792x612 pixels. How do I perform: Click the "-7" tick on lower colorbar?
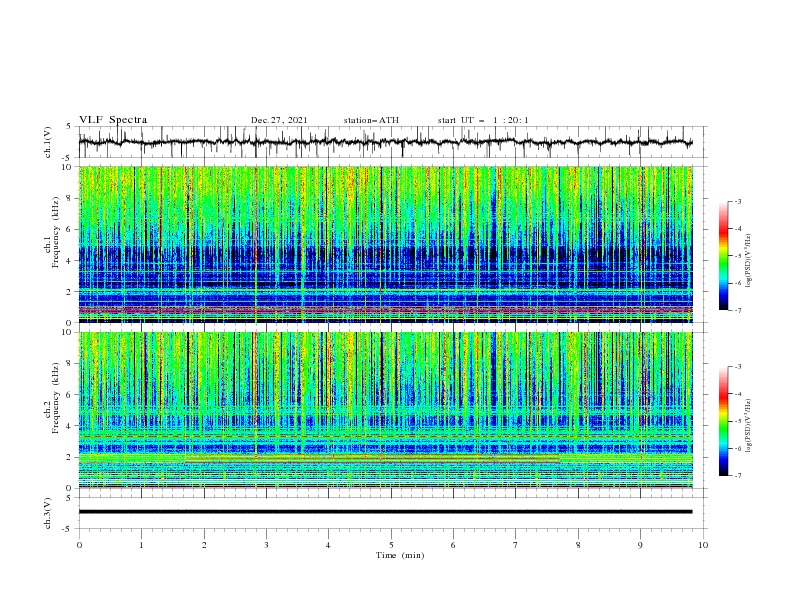pos(737,476)
